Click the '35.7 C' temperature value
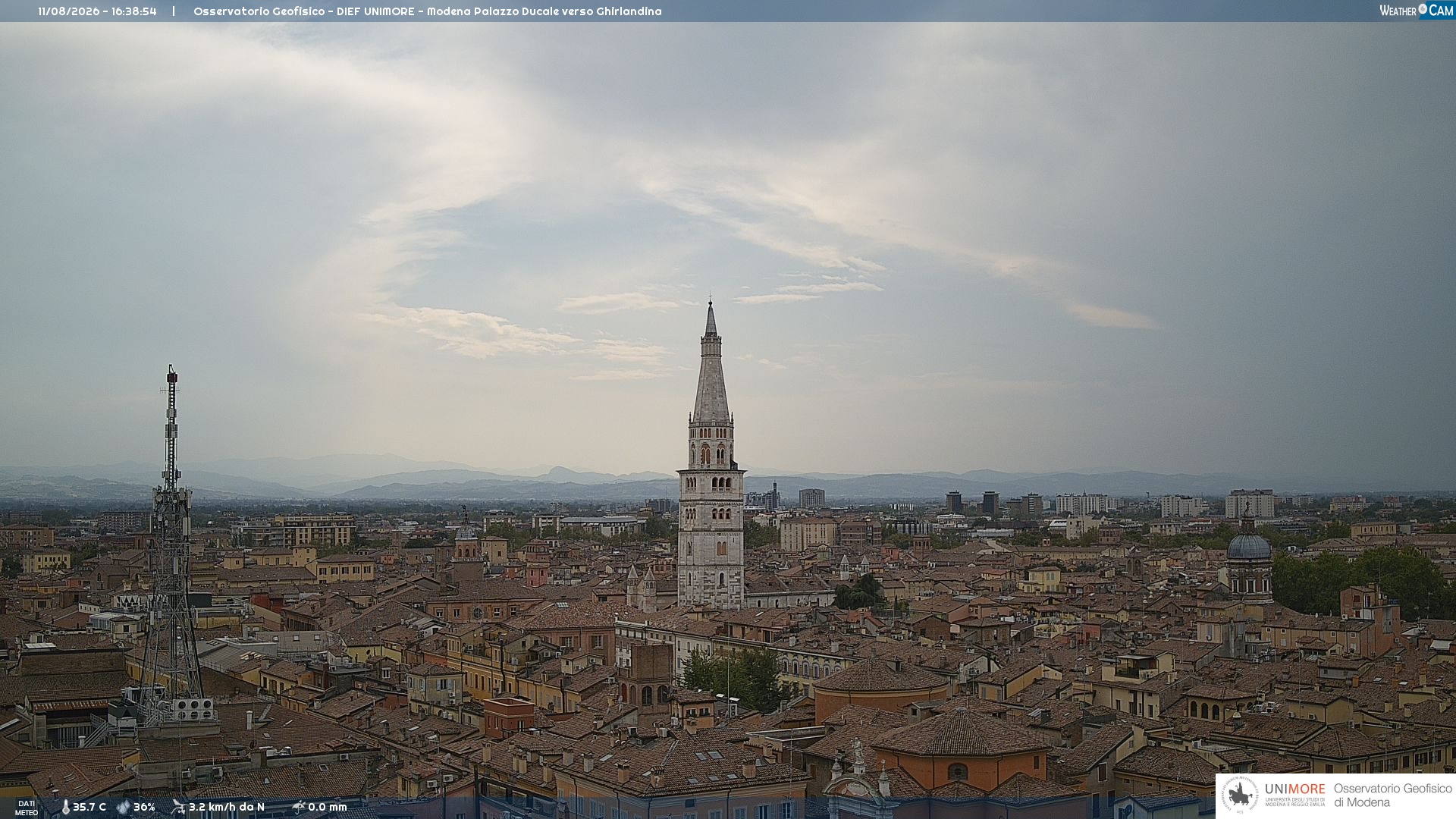The height and width of the screenshot is (819, 1456). [x=89, y=807]
